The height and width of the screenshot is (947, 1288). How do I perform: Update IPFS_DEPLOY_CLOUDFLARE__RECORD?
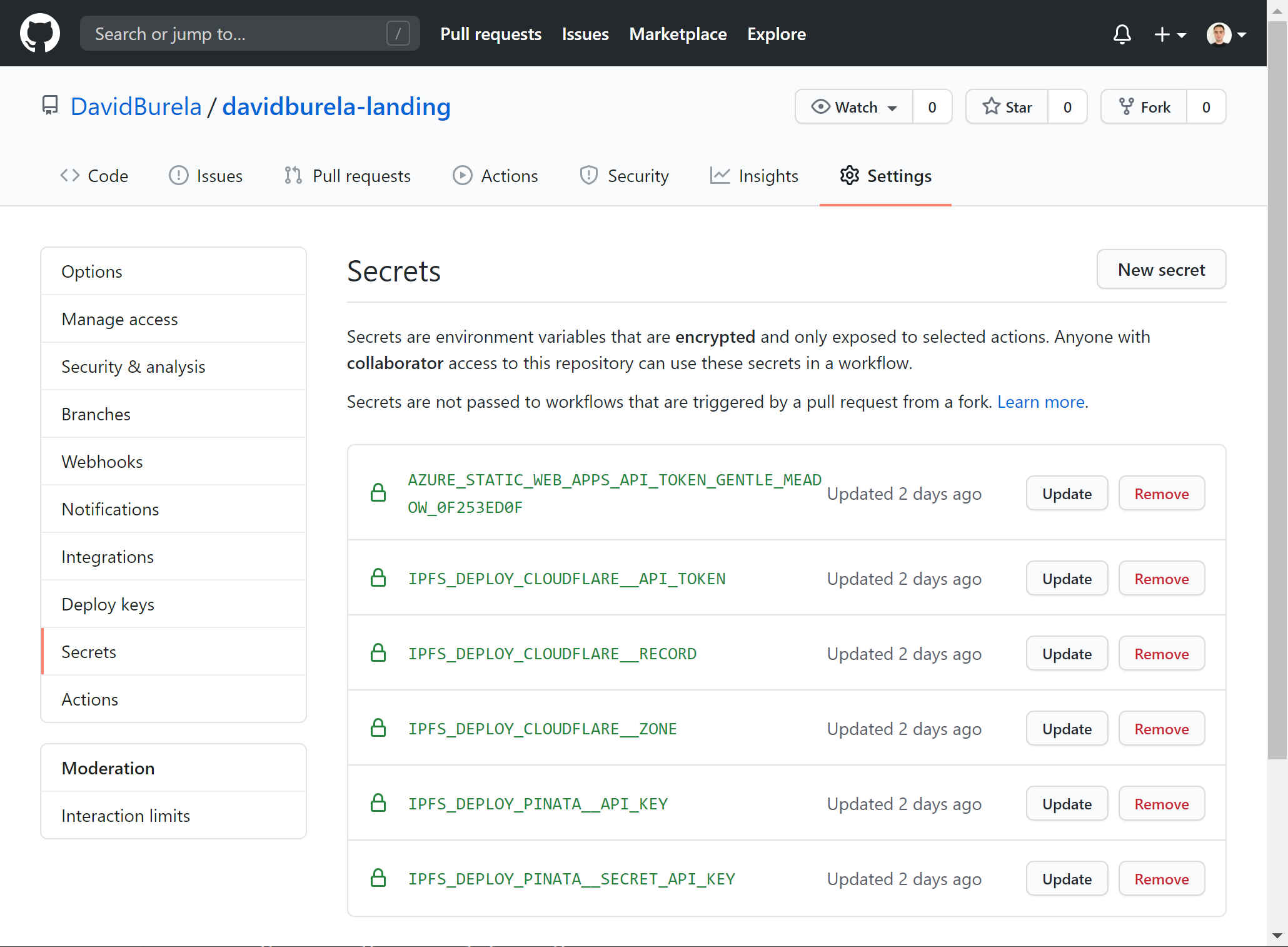coord(1067,654)
